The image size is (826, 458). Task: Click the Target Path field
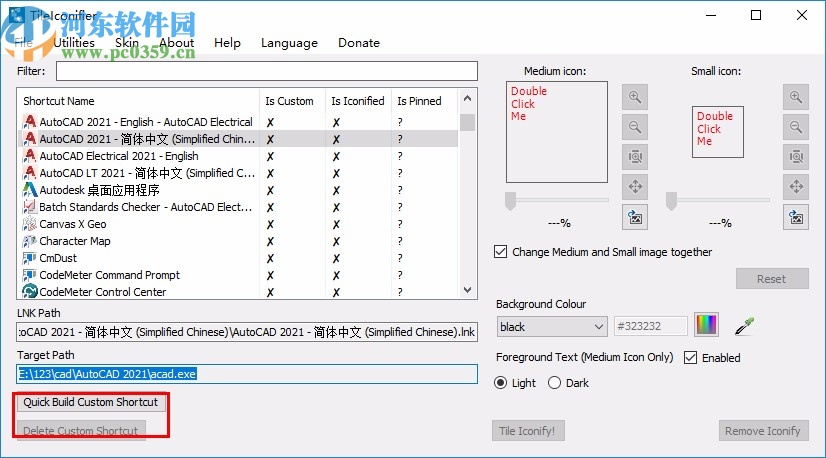click(247, 374)
